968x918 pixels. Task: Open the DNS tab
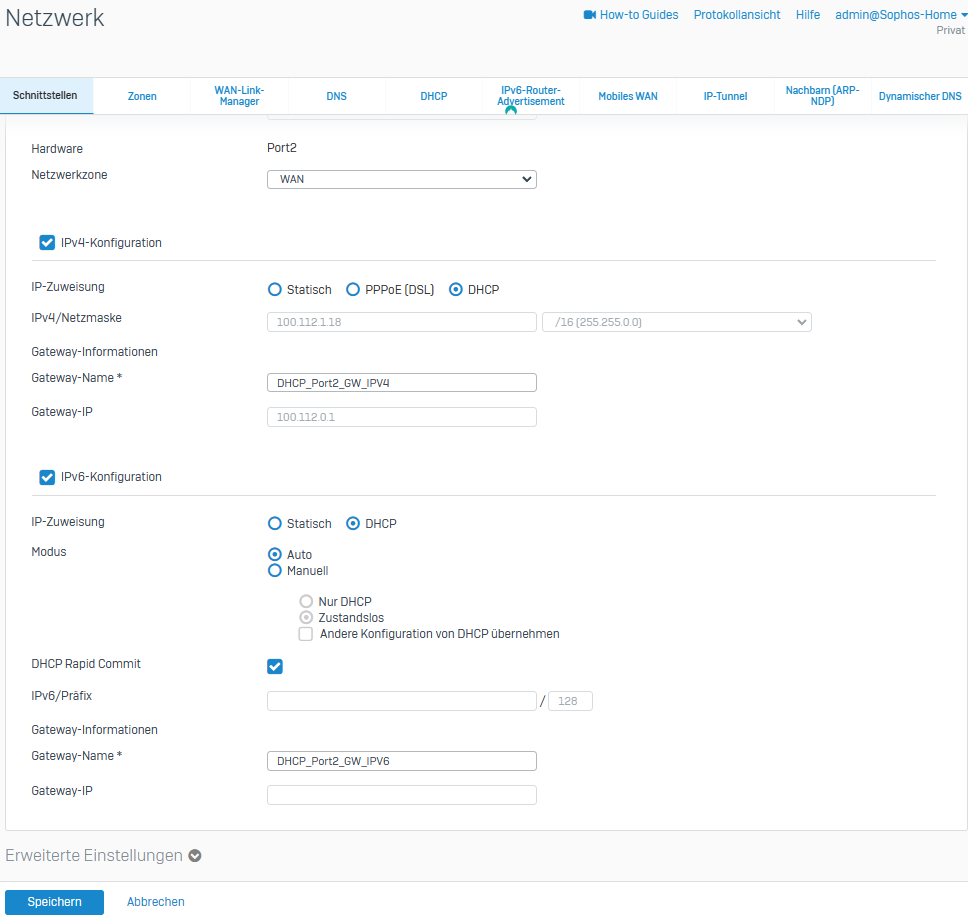pos(336,96)
